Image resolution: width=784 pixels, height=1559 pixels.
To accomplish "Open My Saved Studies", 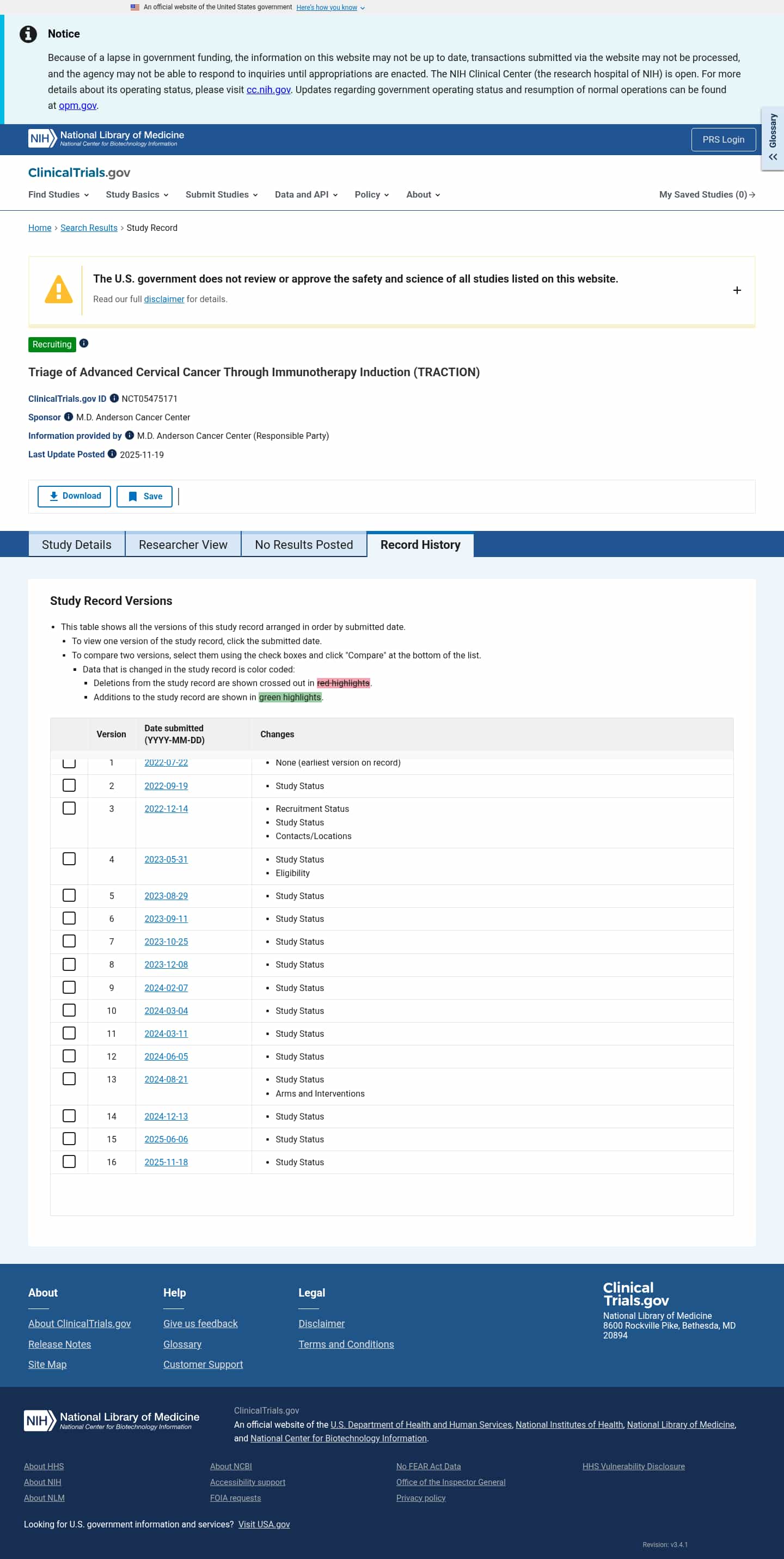I will 707,194.
